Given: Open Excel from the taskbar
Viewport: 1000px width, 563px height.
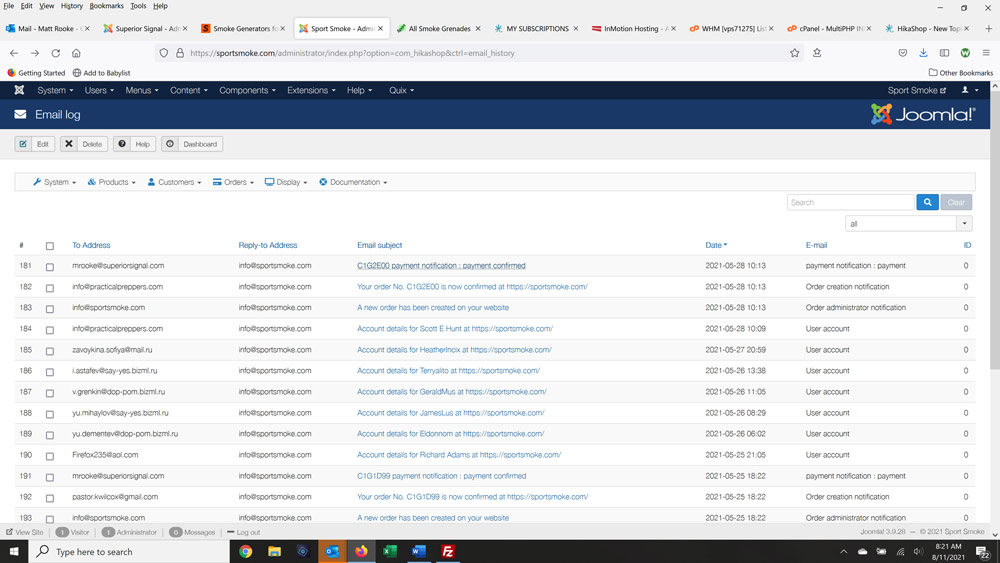Looking at the screenshot, I should click(x=390, y=552).
